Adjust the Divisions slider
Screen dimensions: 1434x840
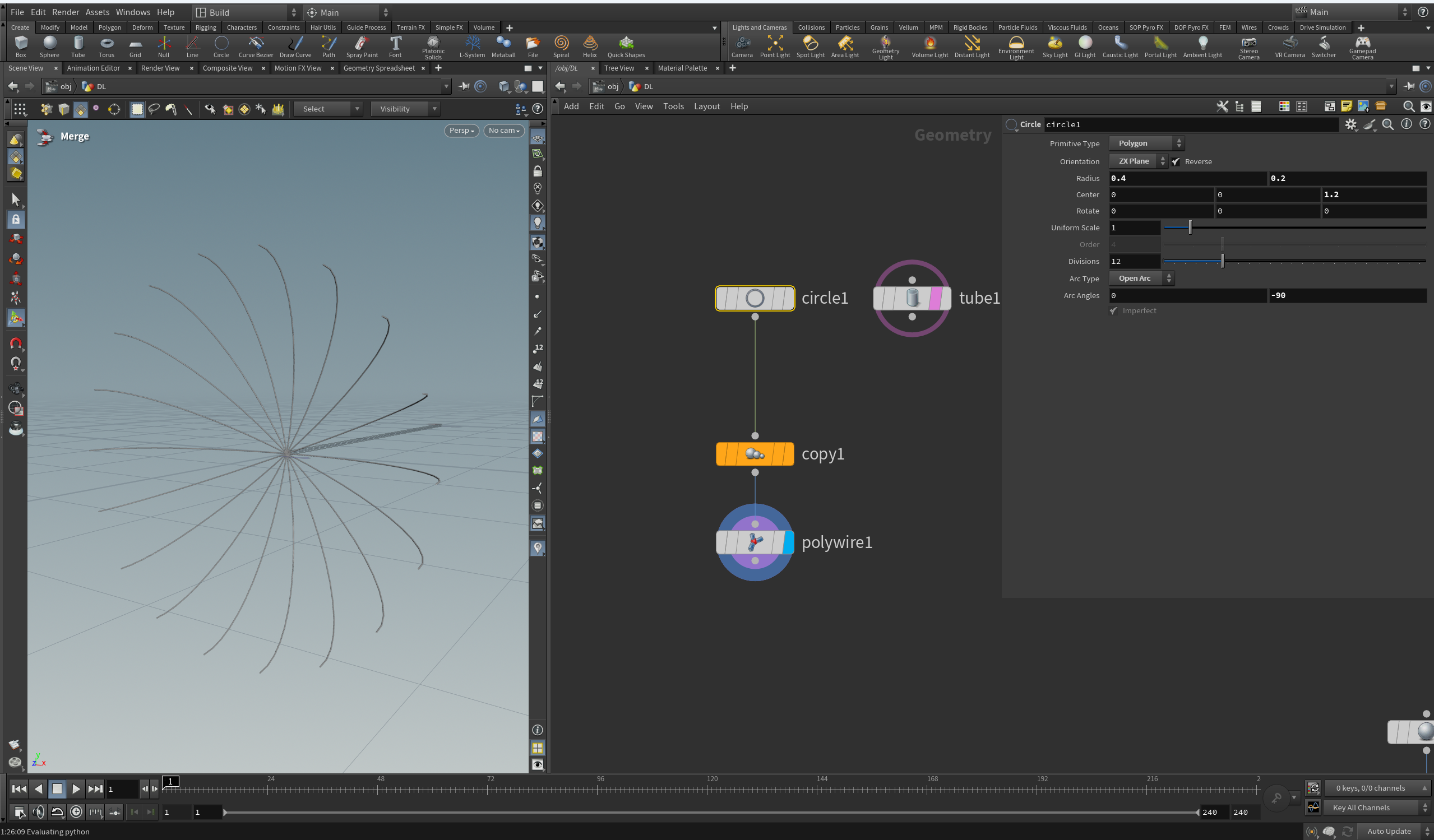pyautogui.click(x=1222, y=261)
